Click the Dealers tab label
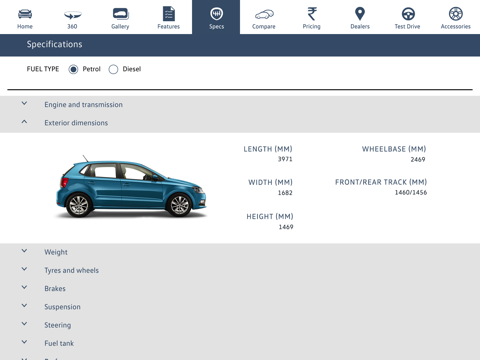Screen dimensions: 480x360 coord(360,26)
